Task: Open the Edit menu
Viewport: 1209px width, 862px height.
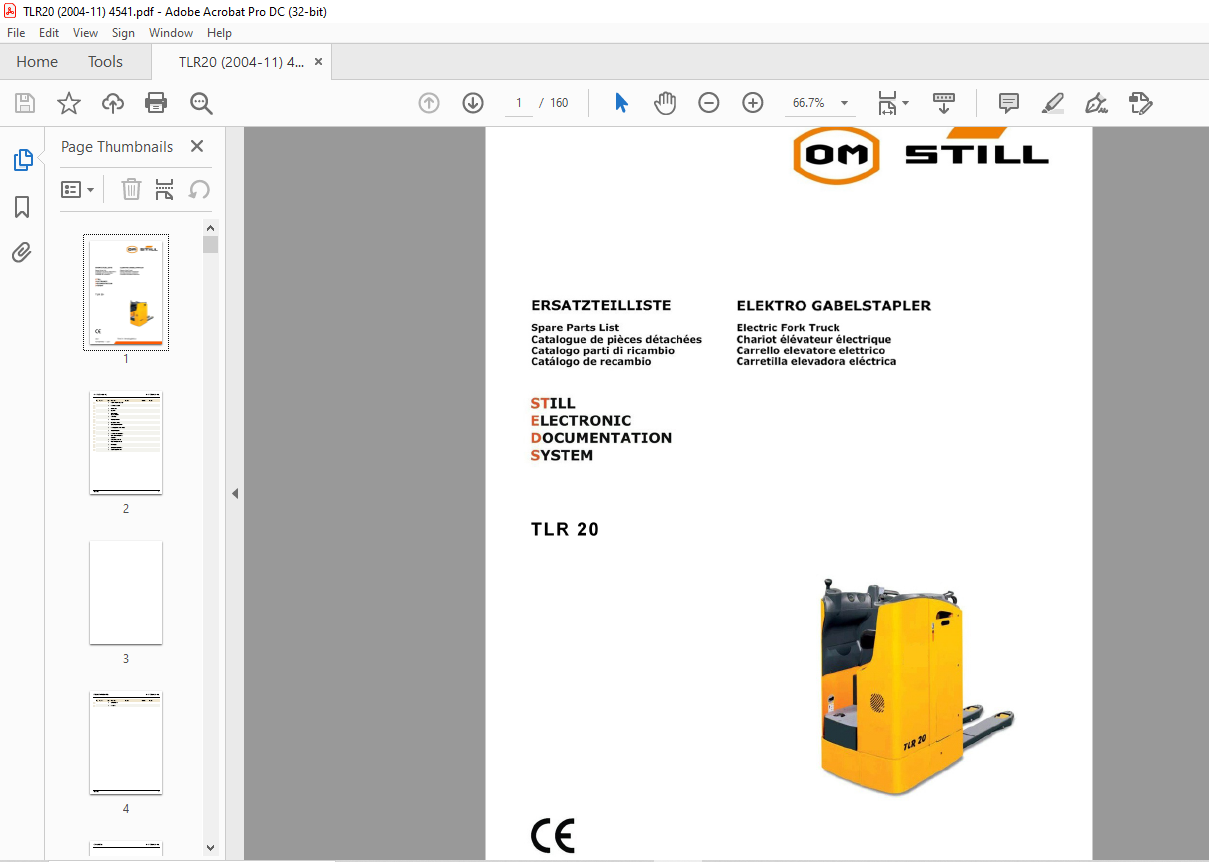Action: (49, 33)
